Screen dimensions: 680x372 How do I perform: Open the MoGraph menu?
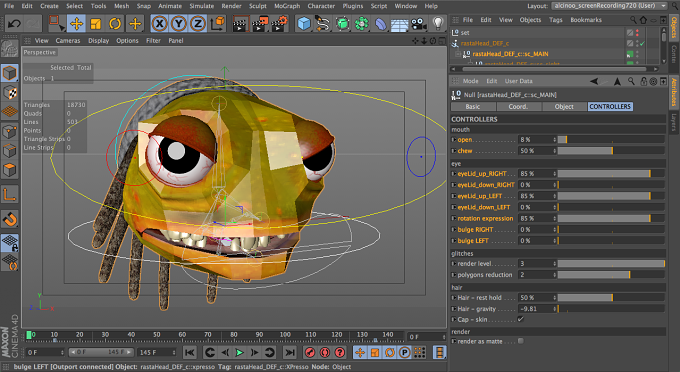(x=287, y=6)
